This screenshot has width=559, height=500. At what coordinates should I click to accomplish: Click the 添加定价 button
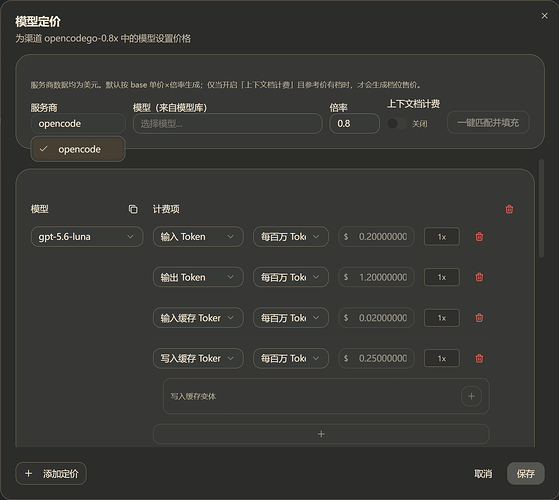tap(51, 473)
